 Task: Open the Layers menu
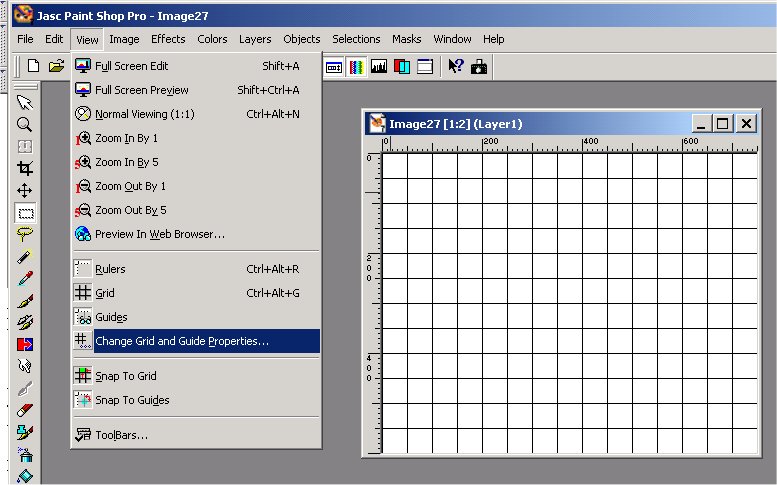tap(255, 39)
